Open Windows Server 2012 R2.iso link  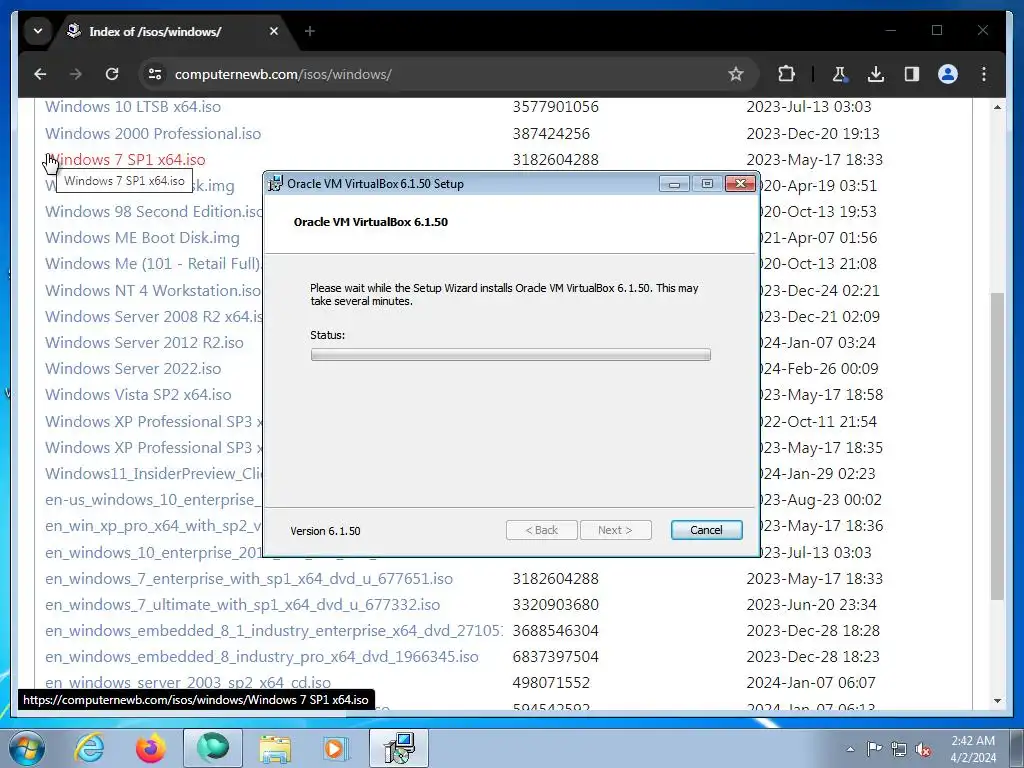[144, 342]
